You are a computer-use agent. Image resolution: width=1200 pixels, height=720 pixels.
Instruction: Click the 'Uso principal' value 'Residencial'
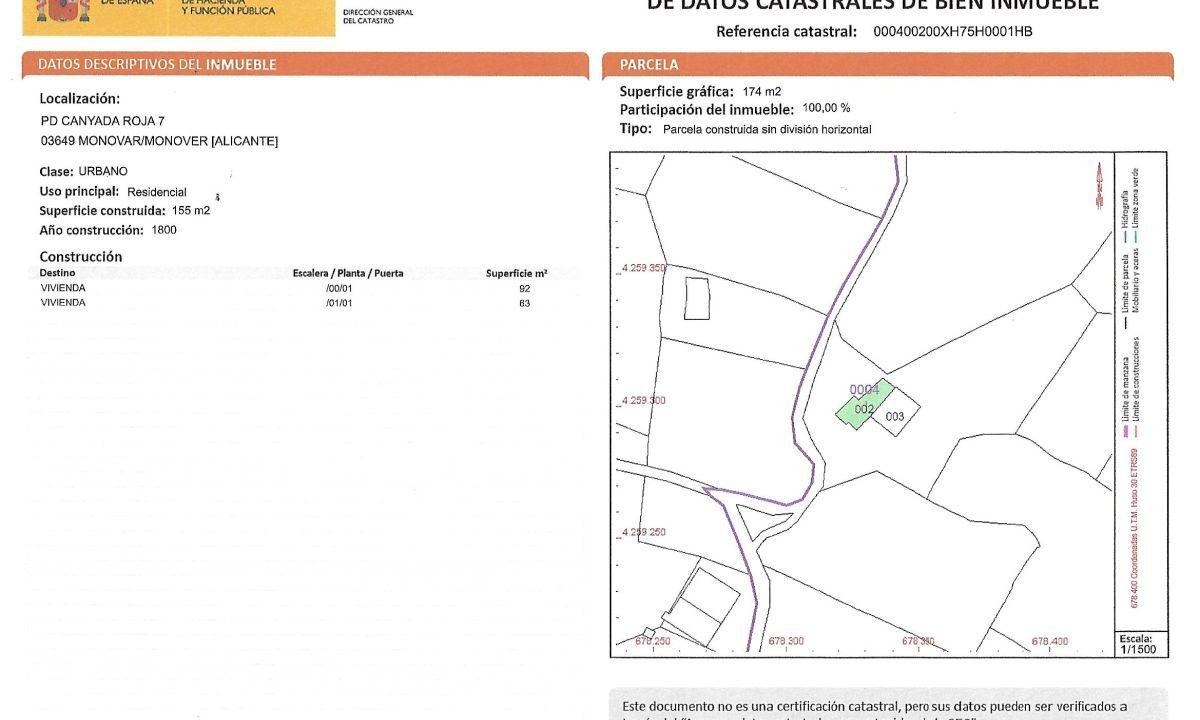[x=157, y=192]
